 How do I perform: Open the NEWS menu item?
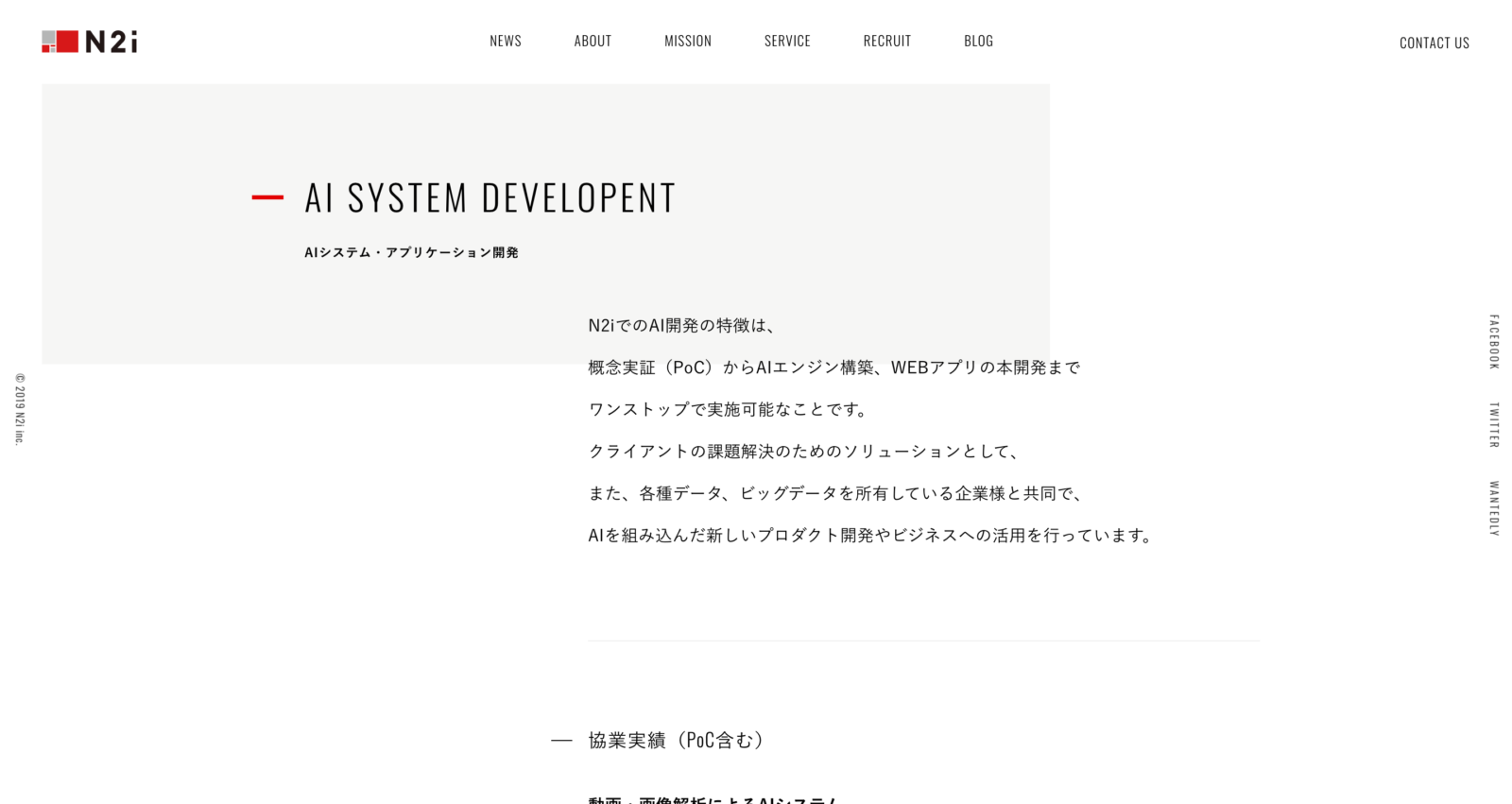click(x=506, y=41)
